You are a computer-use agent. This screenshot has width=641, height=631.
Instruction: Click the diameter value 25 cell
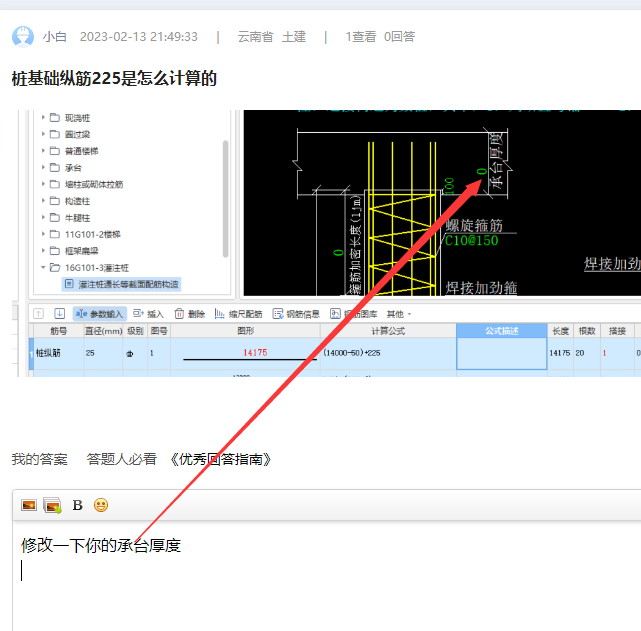[103, 353]
